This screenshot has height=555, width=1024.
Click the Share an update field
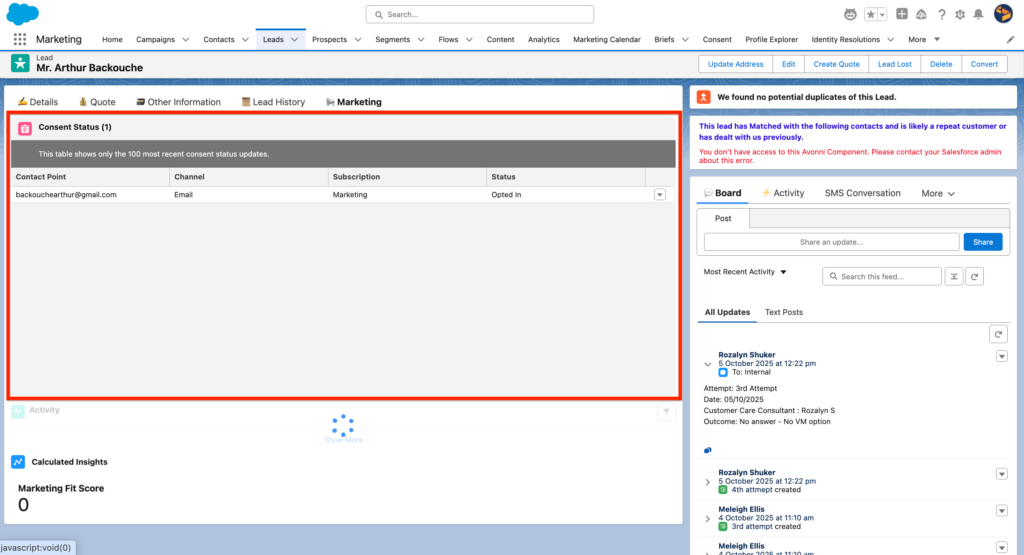(831, 242)
